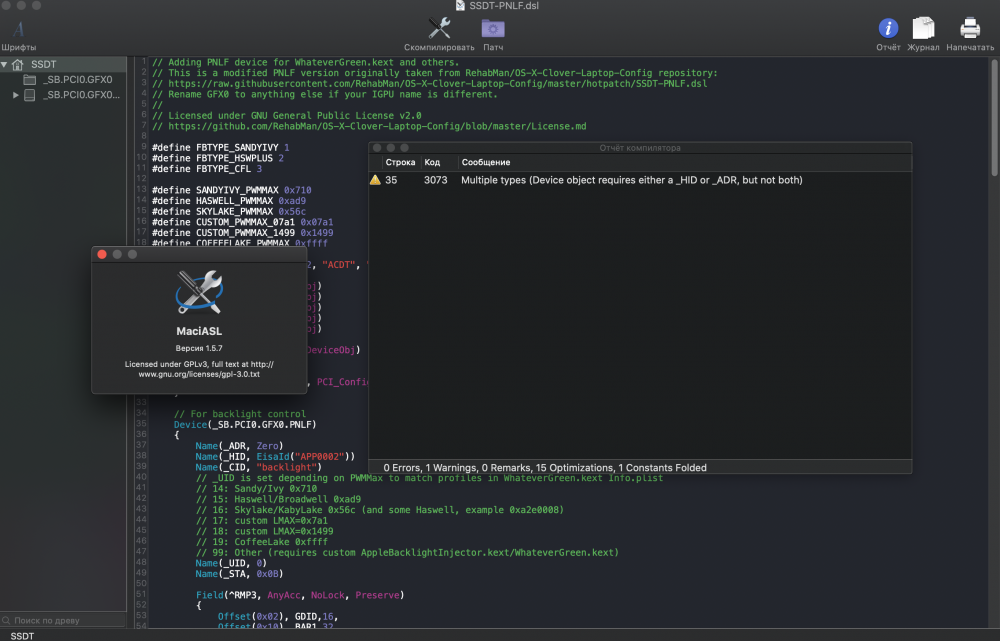Expand the second _SB.PCI0.GFX0... tree node

coord(15,95)
